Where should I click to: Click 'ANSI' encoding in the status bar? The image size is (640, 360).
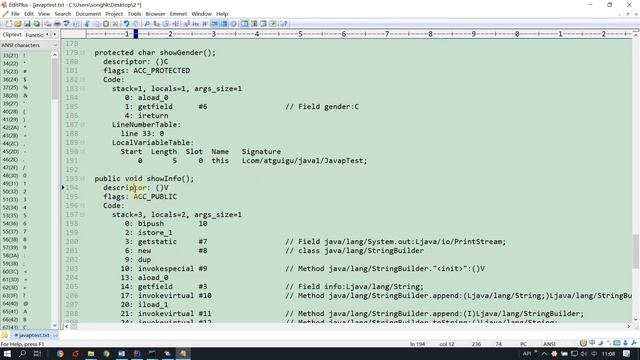click(549, 344)
